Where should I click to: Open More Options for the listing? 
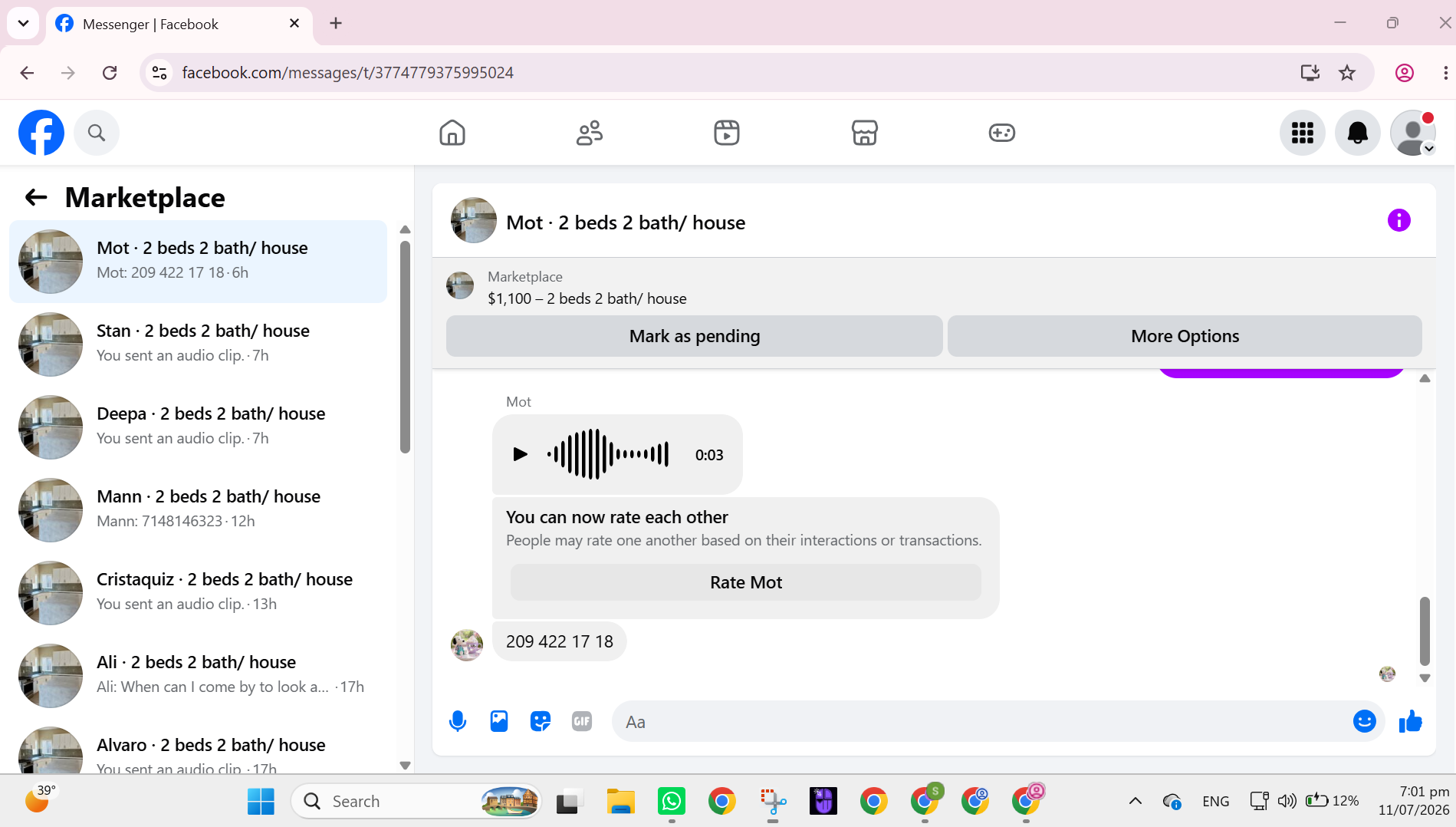(1185, 336)
